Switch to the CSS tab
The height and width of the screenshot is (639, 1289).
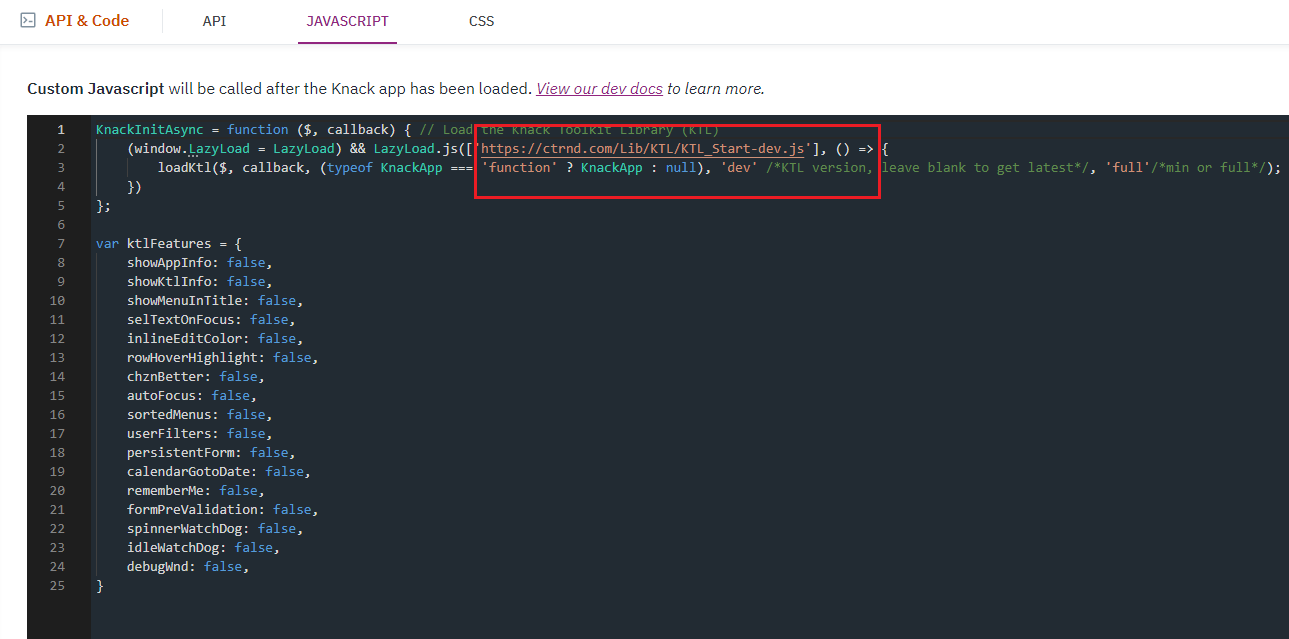tap(481, 20)
